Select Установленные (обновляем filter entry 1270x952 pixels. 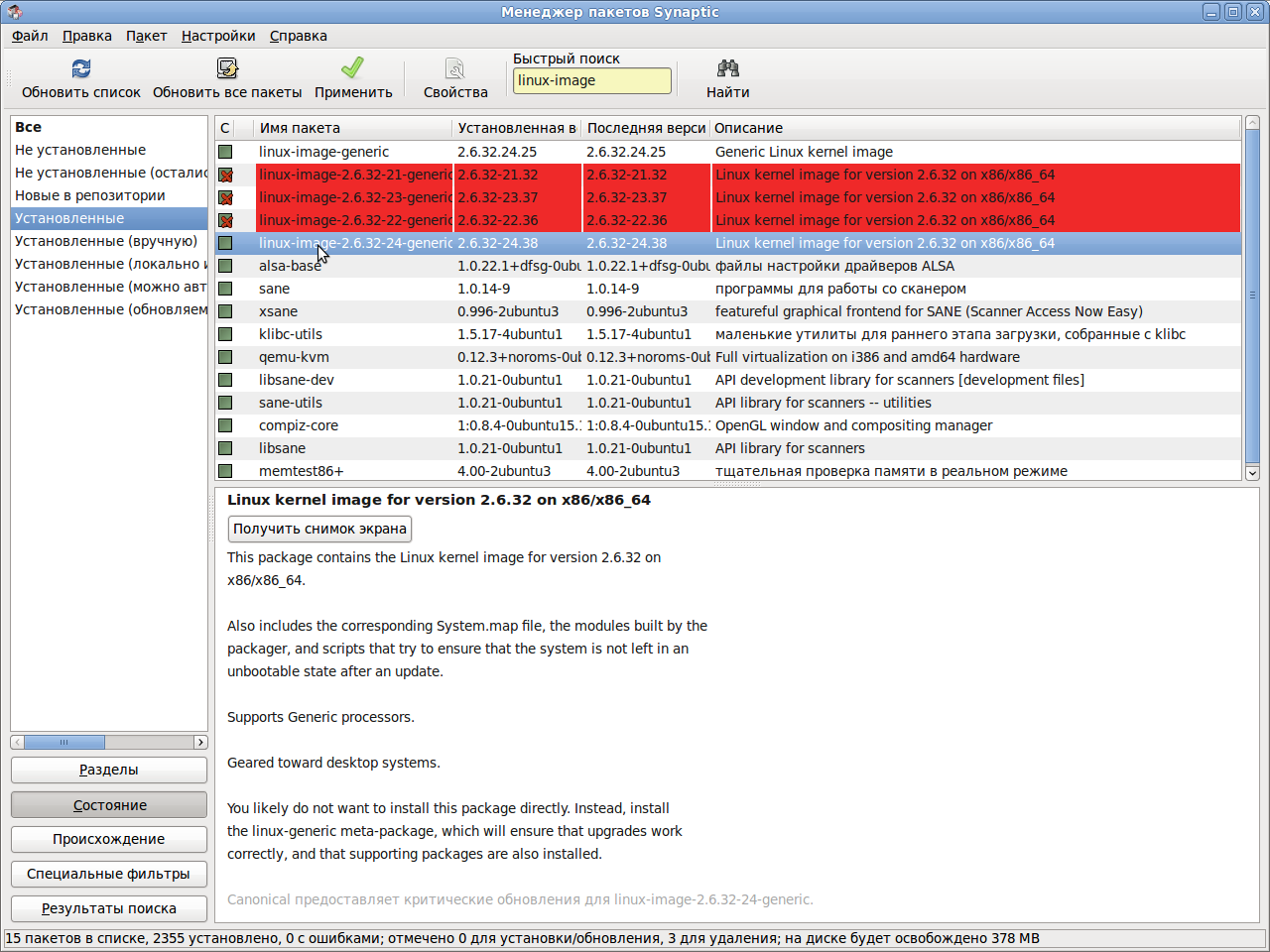109,309
